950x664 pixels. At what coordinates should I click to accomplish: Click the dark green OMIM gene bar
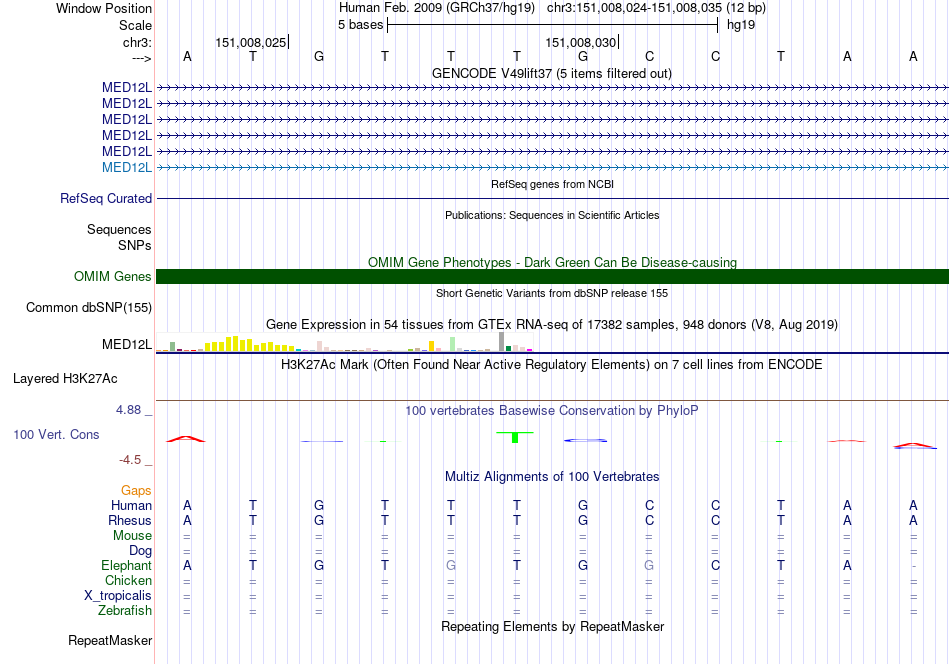point(553,276)
